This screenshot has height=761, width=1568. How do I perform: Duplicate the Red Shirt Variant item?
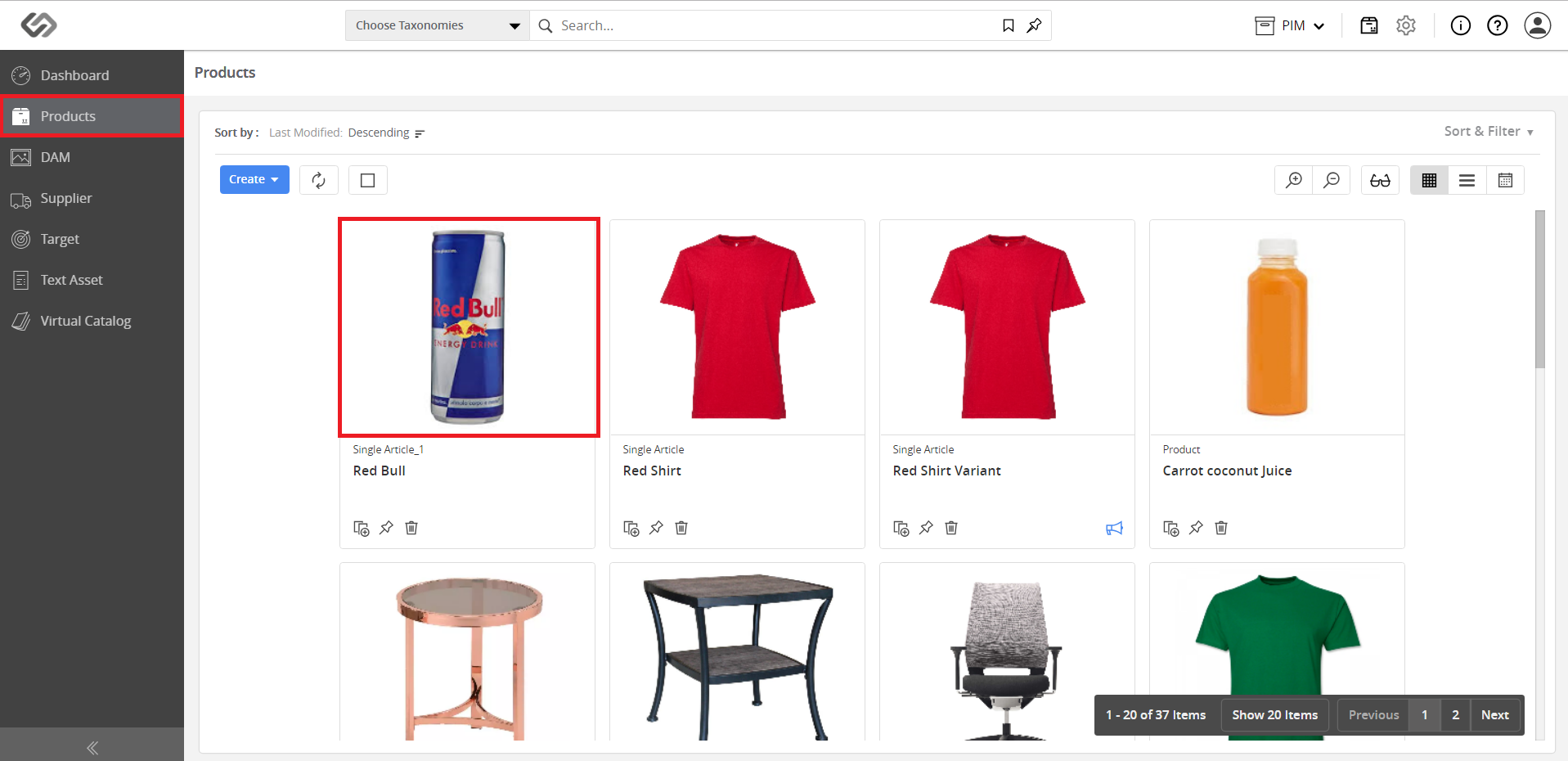coord(901,528)
